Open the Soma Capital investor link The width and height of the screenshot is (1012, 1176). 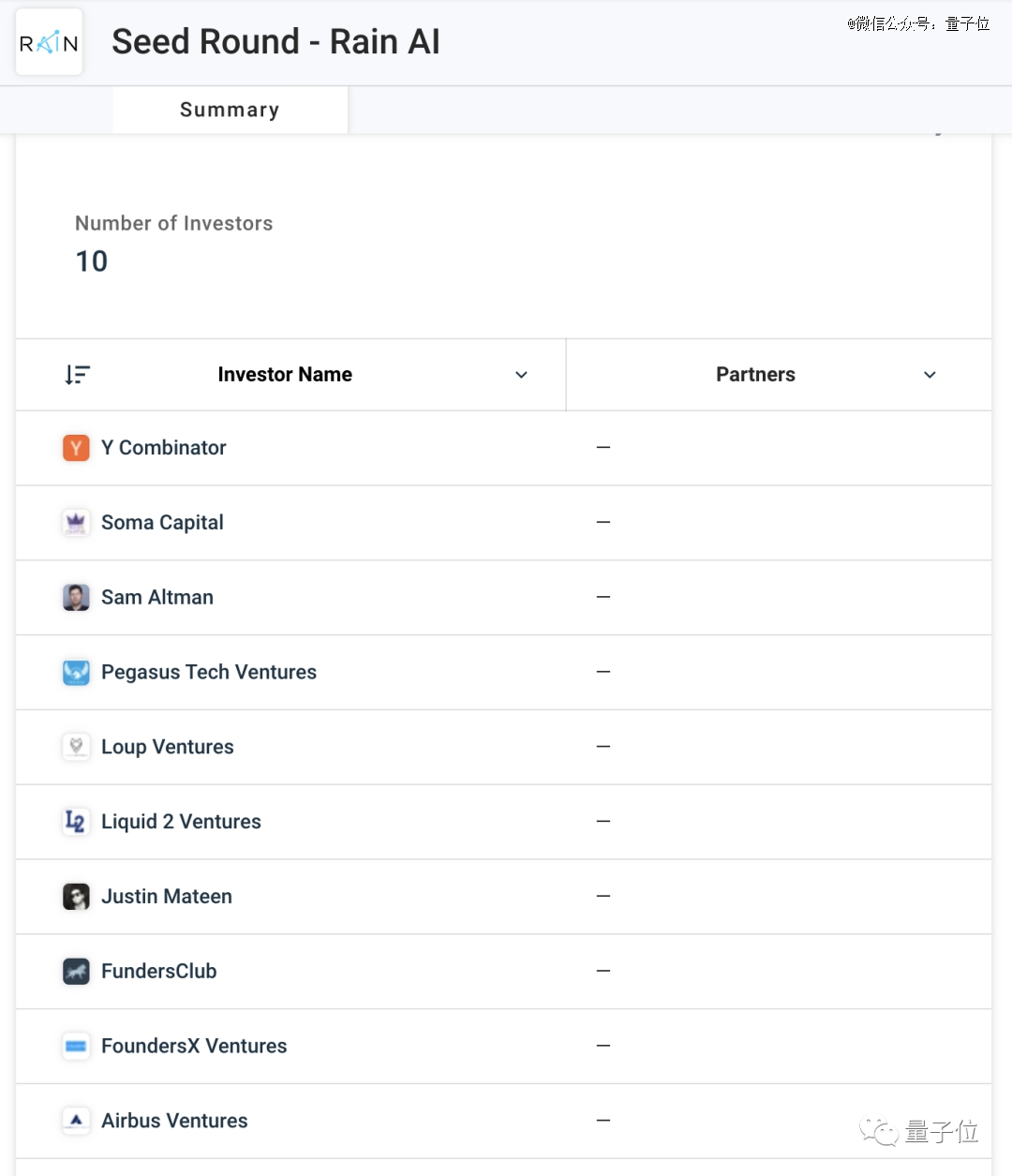(x=162, y=523)
